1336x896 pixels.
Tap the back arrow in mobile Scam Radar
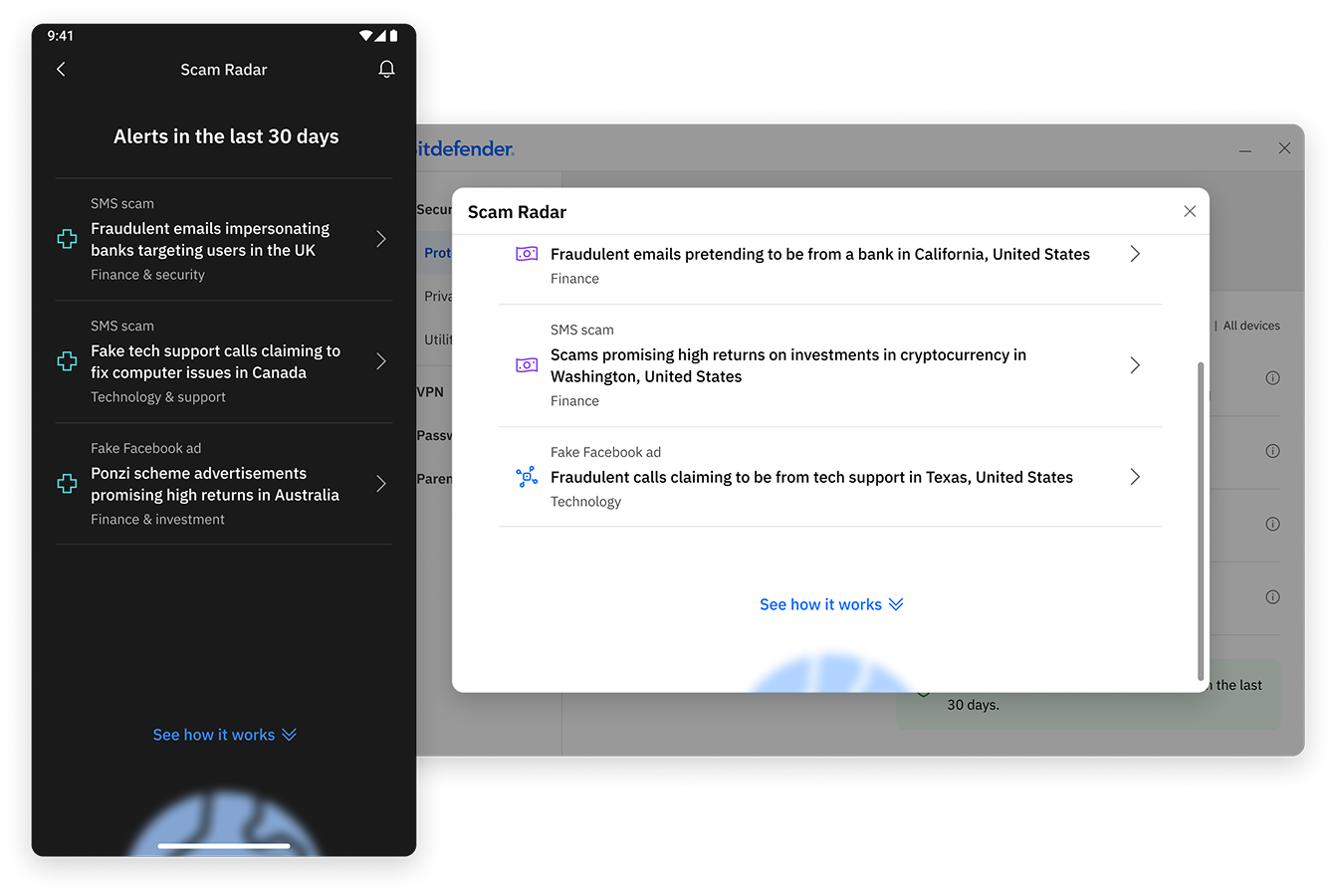[61, 69]
